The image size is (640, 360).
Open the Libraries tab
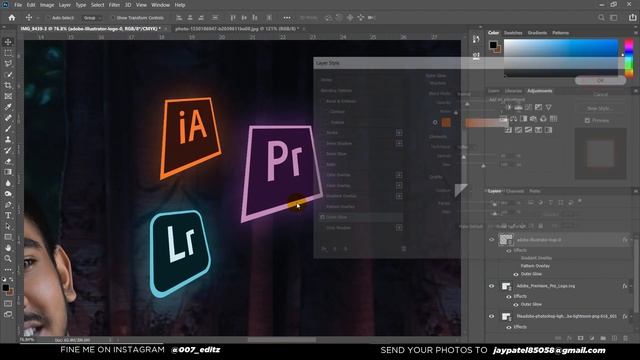513,91
